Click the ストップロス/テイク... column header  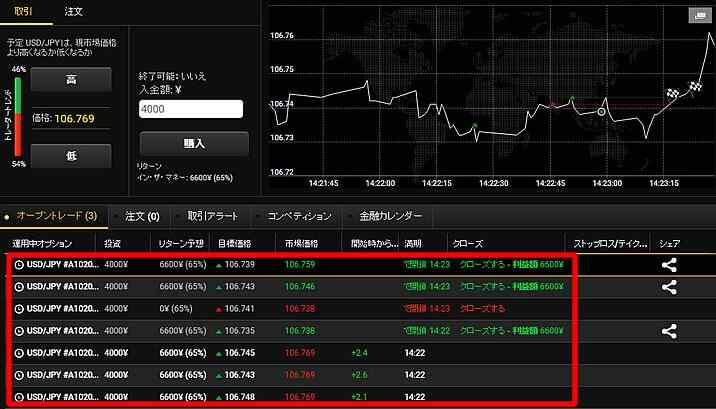click(x=610, y=244)
